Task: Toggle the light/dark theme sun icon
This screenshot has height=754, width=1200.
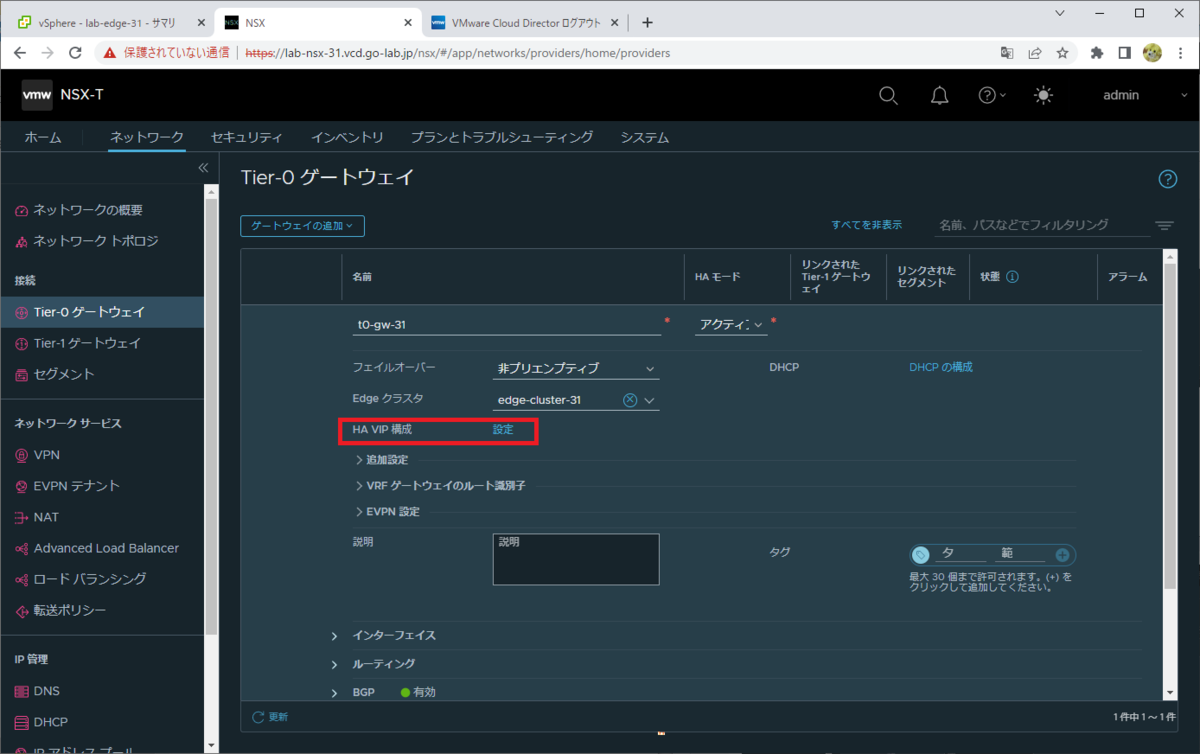Action: (x=1044, y=95)
